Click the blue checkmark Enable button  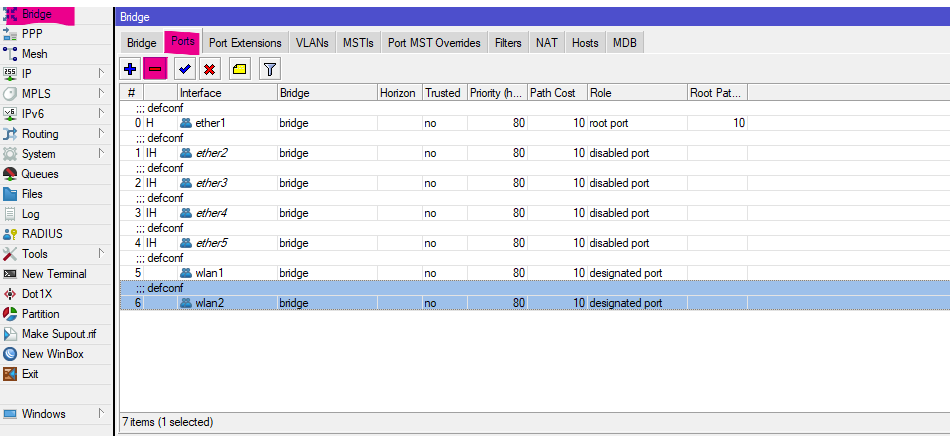click(185, 69)
